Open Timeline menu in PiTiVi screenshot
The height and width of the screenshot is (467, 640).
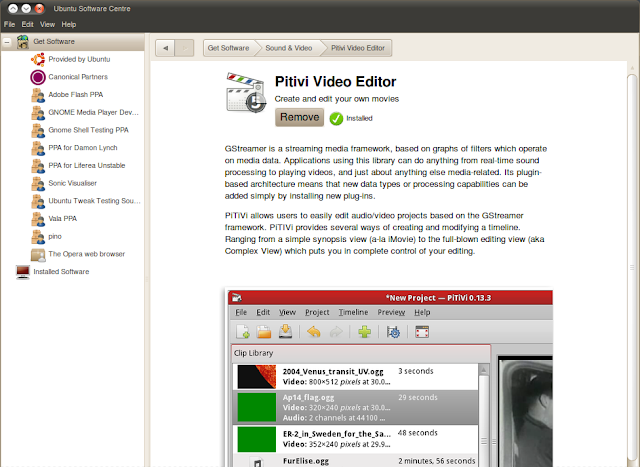coord(353,312)
